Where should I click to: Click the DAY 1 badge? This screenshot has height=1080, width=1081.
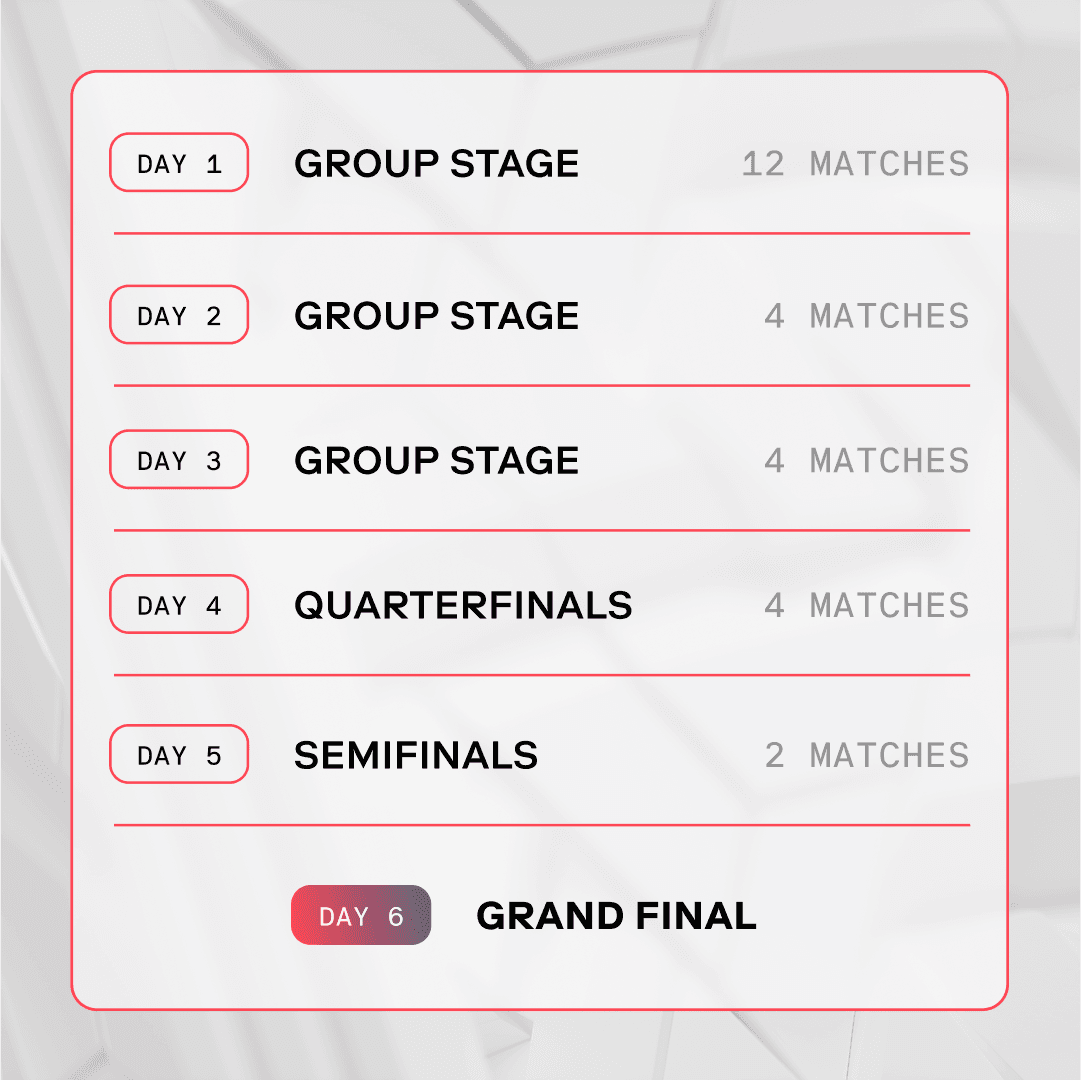pyautogui.click(x=179, y=163)
